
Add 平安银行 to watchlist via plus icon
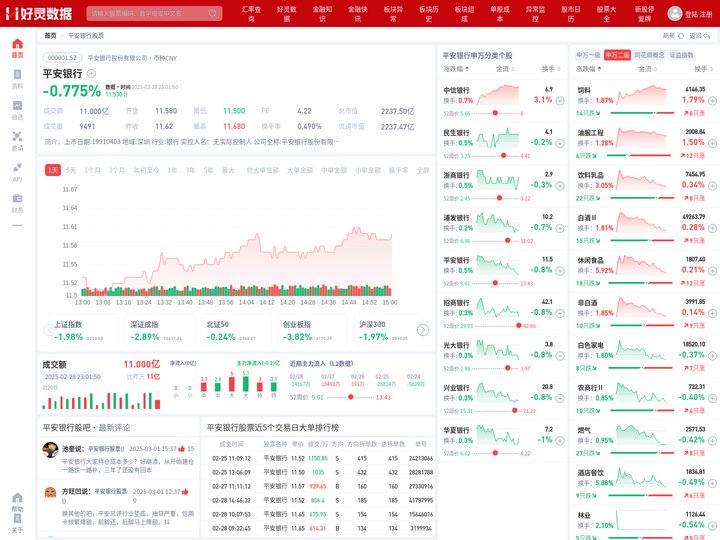click(91, 73)
